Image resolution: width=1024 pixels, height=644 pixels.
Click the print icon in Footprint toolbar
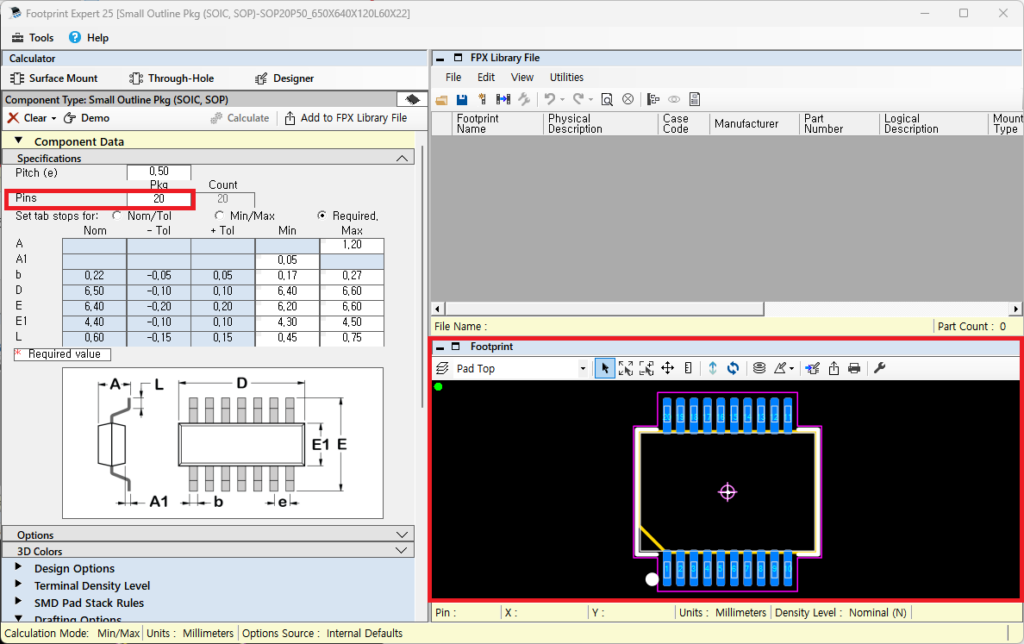click(x=854, y=368)
